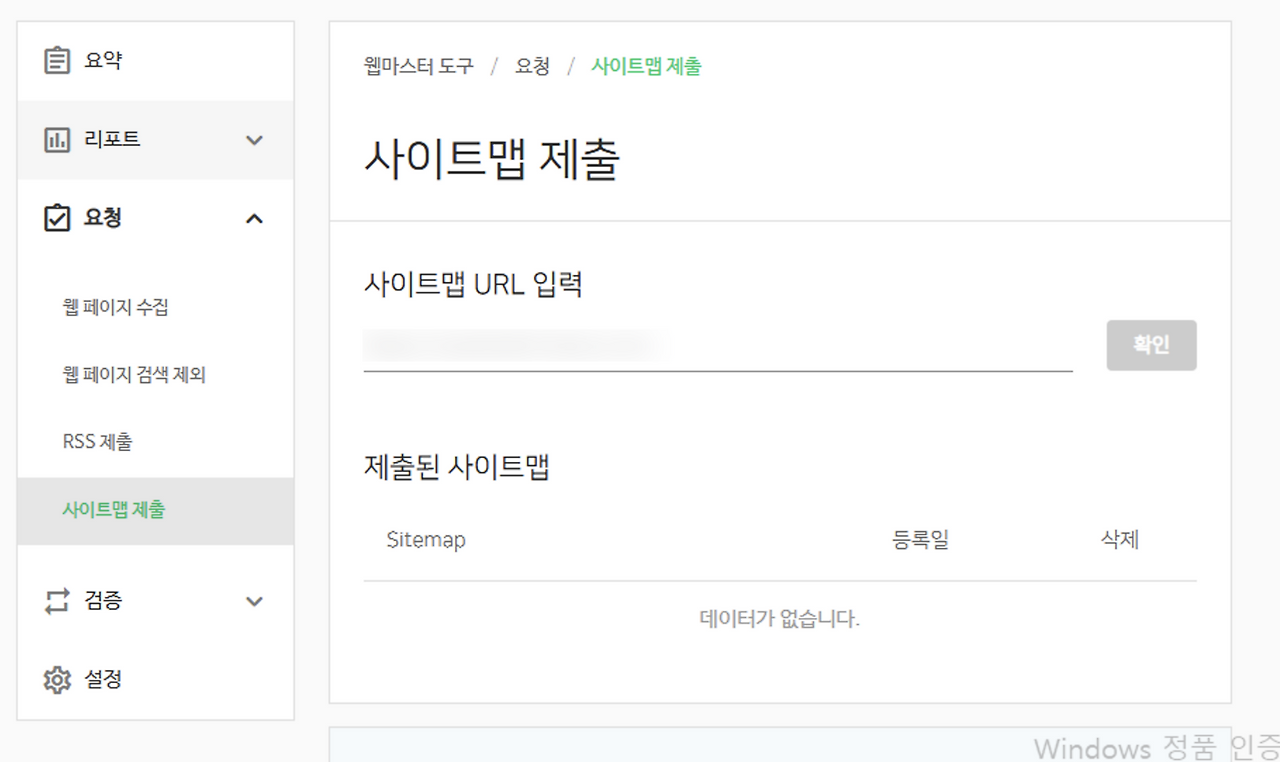Click 요청 in the breadcrumb trail
The width and height of the screenshot is (1280, 762).
[532, 66]
